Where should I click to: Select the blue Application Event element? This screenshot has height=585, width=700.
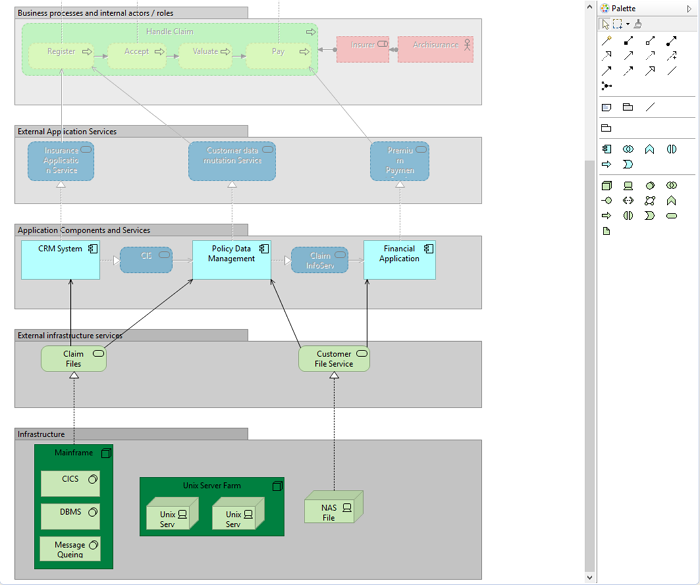point(628,164)
